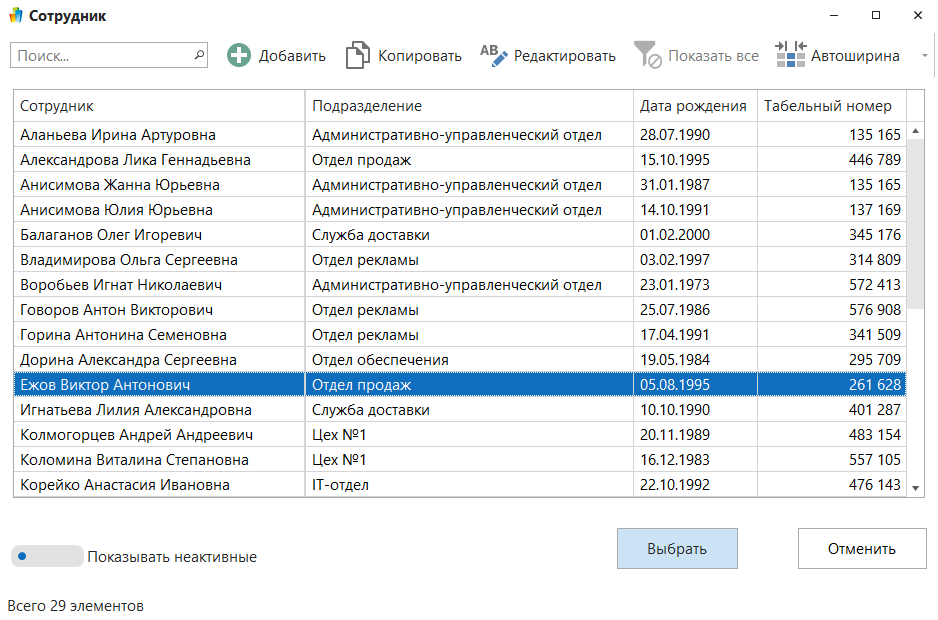This screenshot has width=938, height=620.
Task: Click into the 'Поиск...' search field
Action: pyautogui.click(x=100, y=55)
